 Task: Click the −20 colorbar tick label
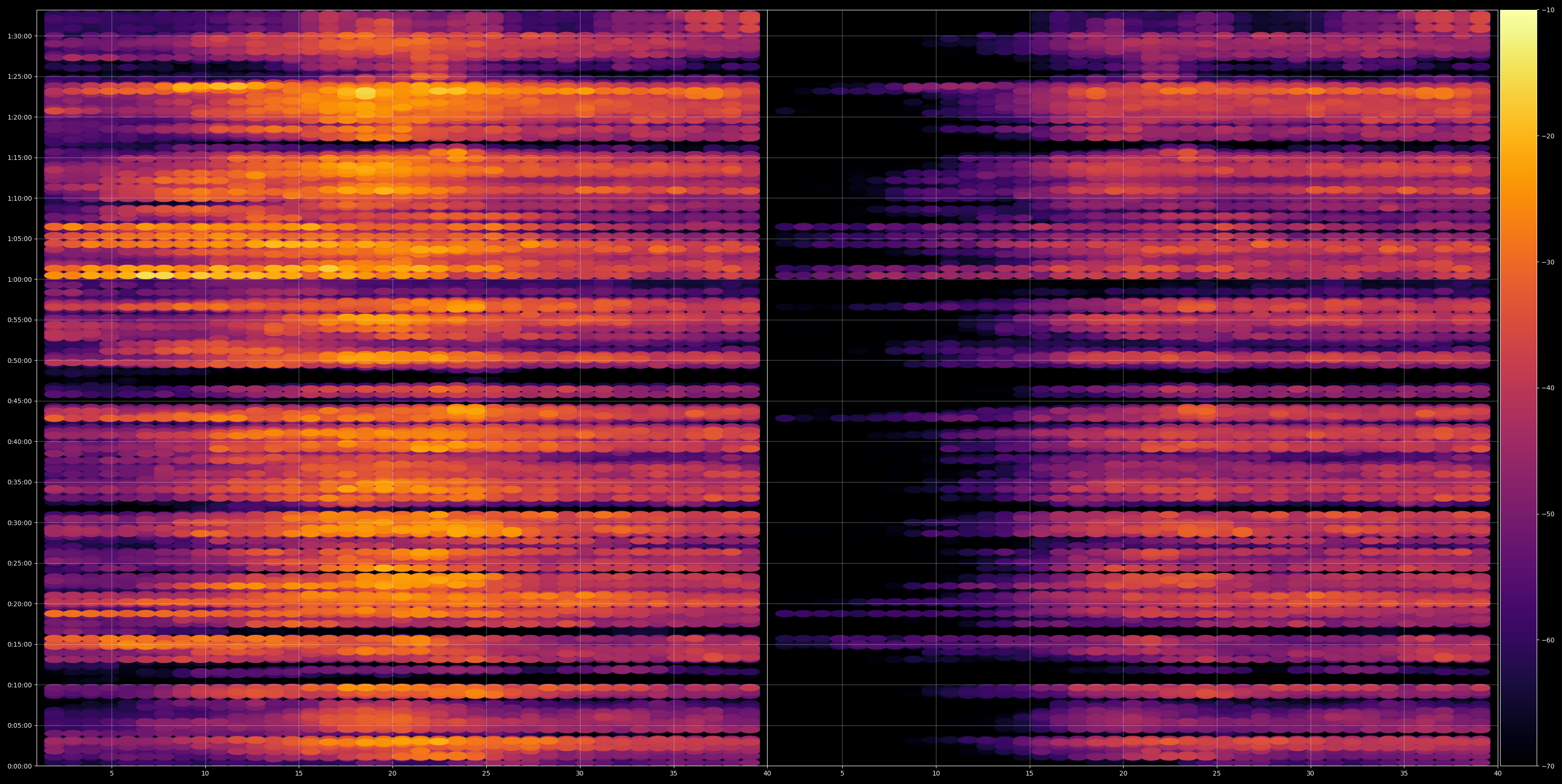[1548, 136]
